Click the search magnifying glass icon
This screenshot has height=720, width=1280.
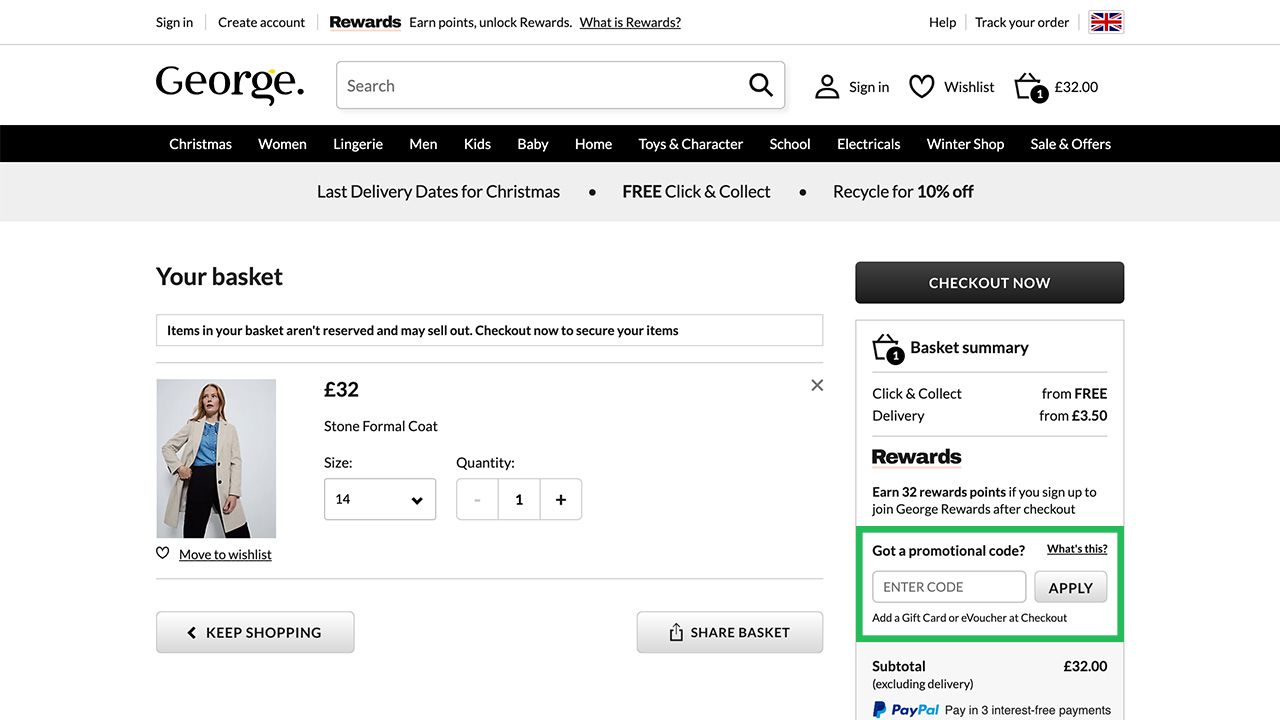[x=761, y=86]
